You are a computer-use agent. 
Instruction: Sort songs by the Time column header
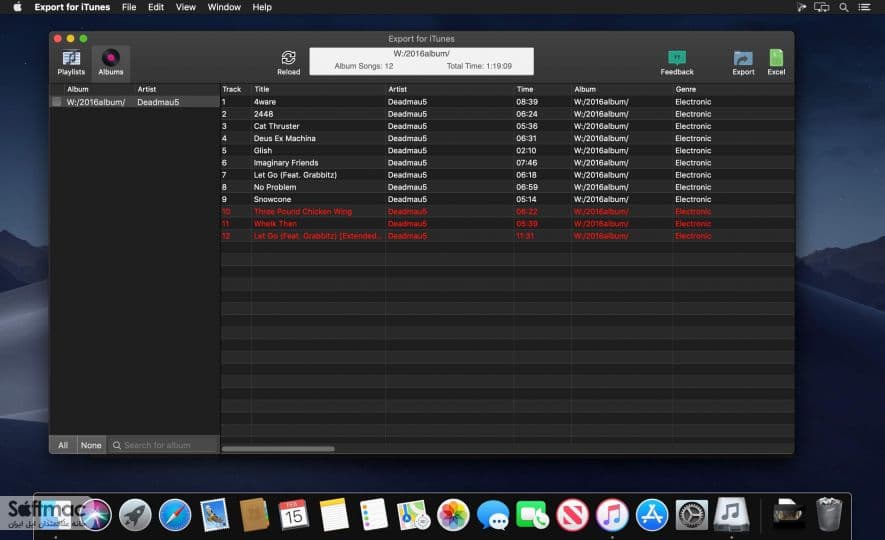(542, 89)
